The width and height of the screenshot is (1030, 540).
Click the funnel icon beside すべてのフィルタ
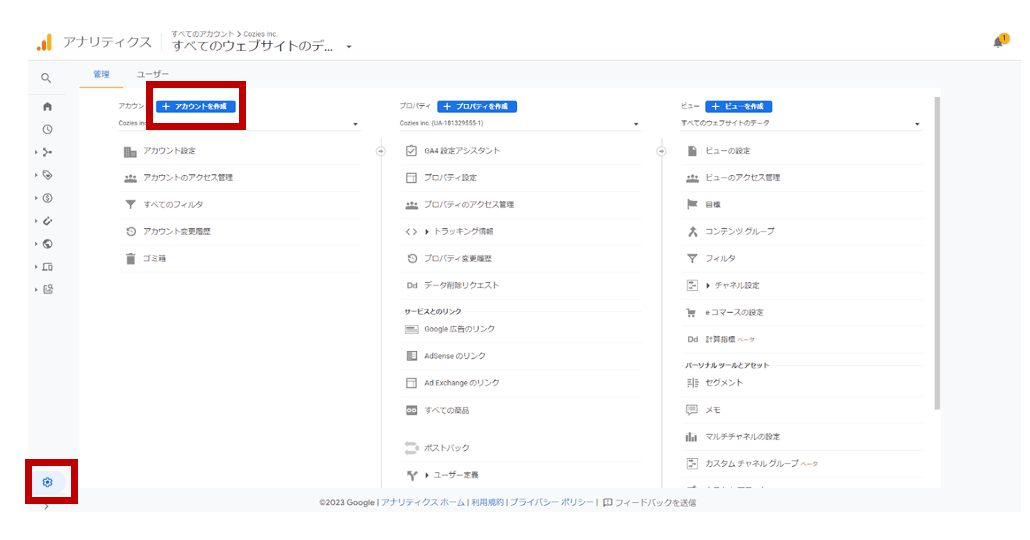[x=131, y=205]
